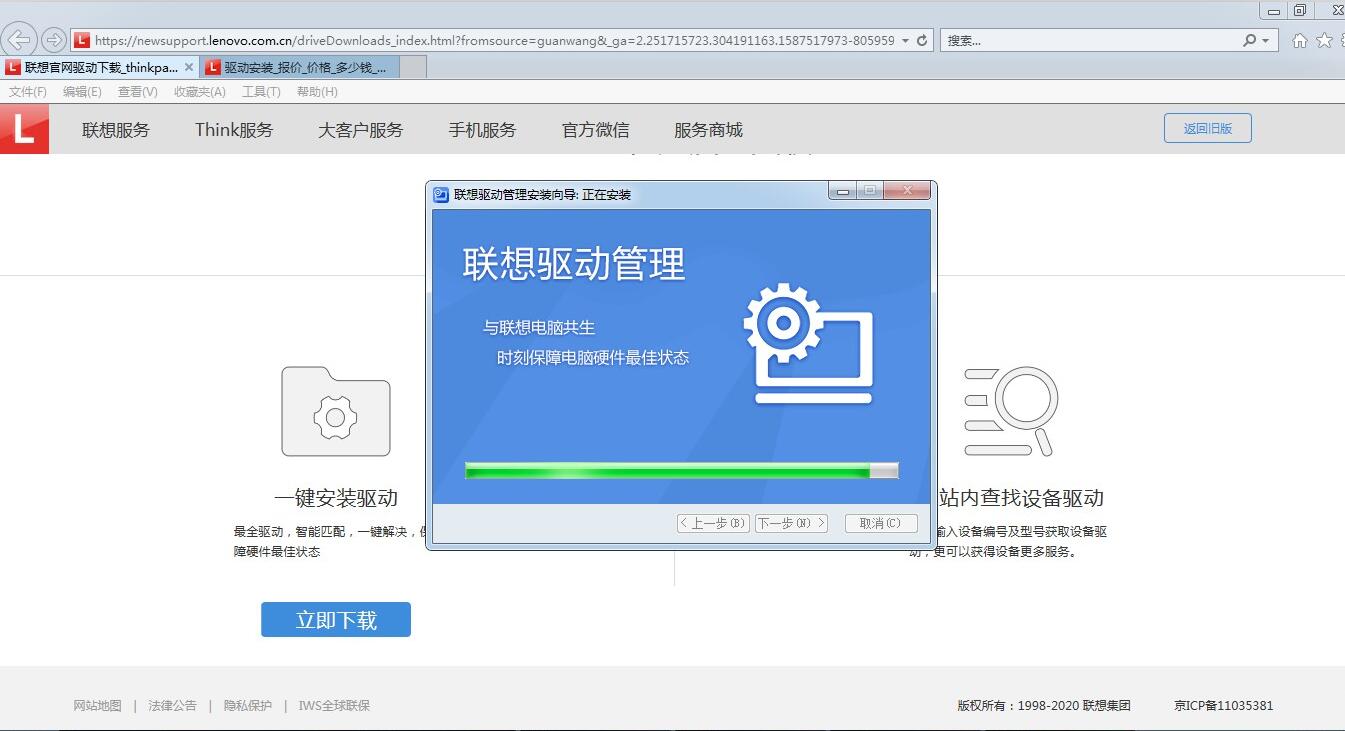Switch to the 驱动安装_报价 tab

coord(300,66)
